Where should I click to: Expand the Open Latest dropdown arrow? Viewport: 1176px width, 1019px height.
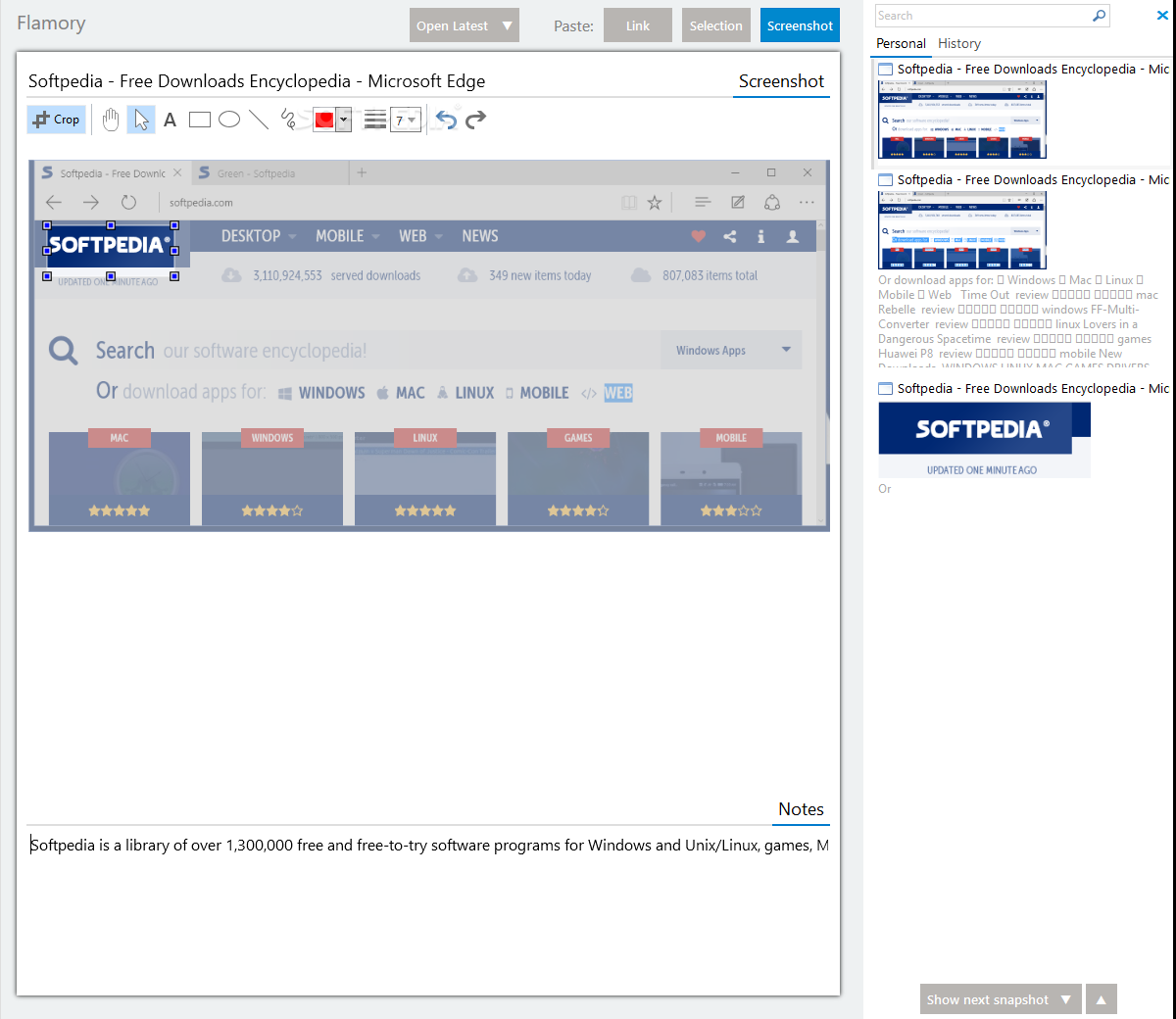[x=508, y=25]
